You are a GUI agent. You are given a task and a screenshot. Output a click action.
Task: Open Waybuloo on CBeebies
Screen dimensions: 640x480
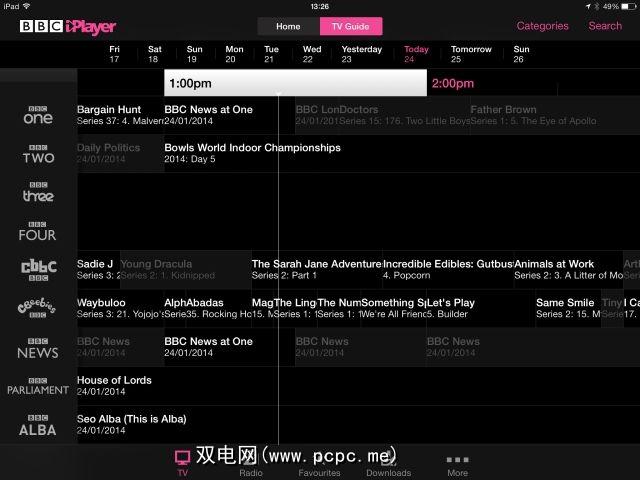[120, 308]
